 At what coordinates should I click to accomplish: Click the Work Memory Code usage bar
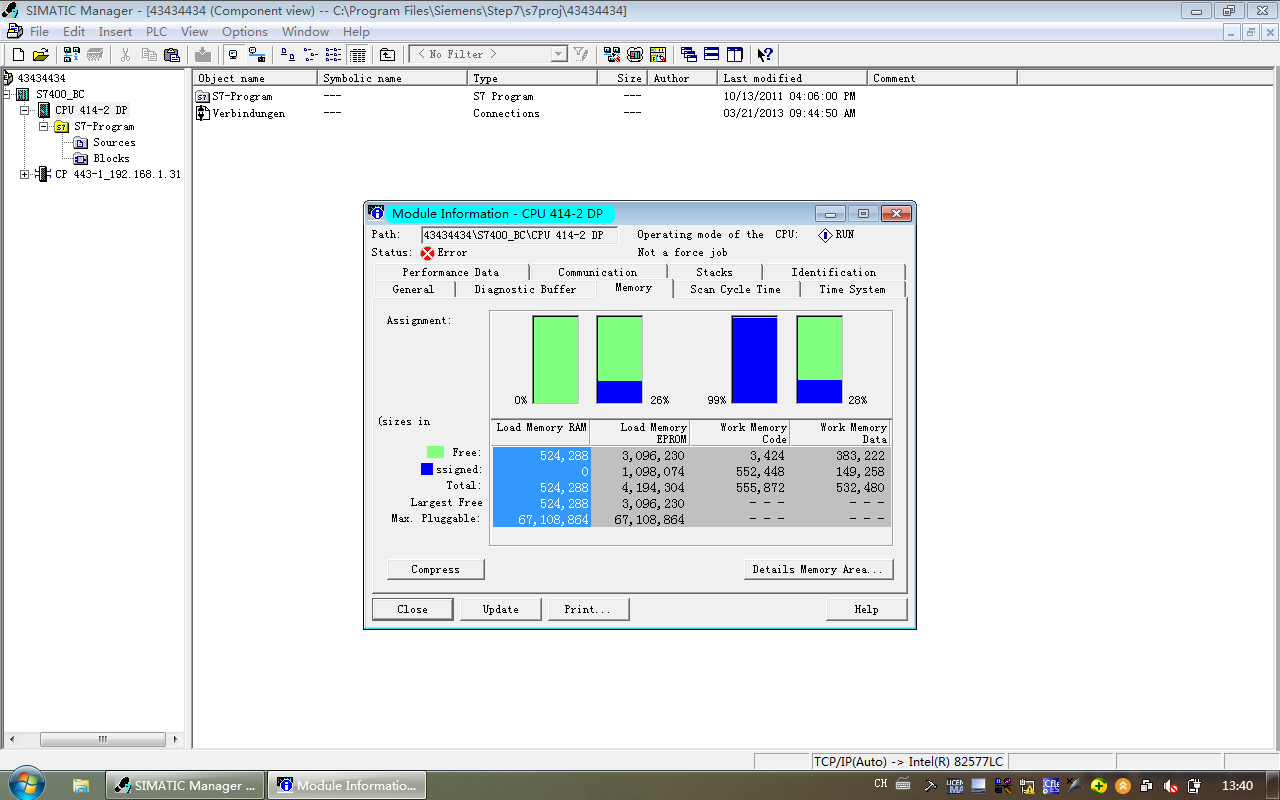(754, 360)
